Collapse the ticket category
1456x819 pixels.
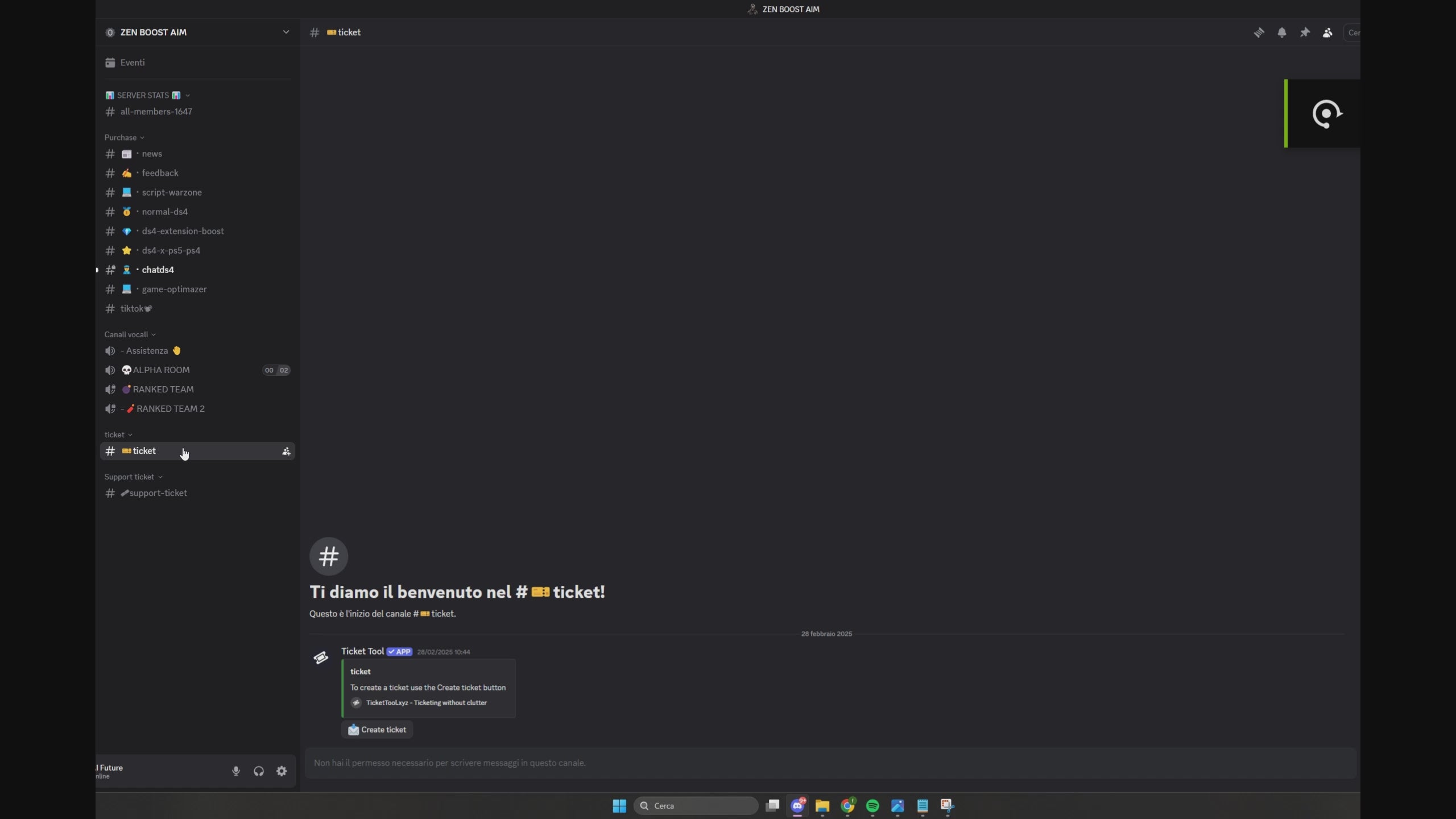tap(118, 435)
